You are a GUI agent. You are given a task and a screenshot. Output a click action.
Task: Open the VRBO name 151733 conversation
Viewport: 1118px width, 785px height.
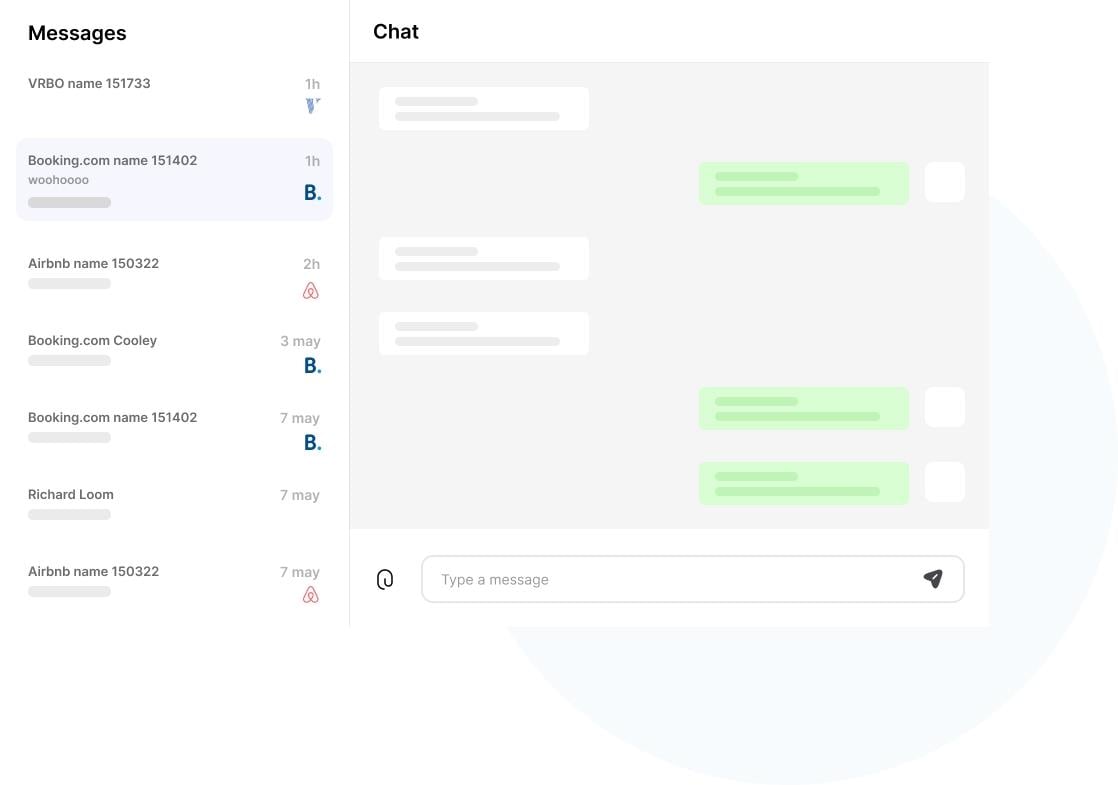tap(174, 96)
